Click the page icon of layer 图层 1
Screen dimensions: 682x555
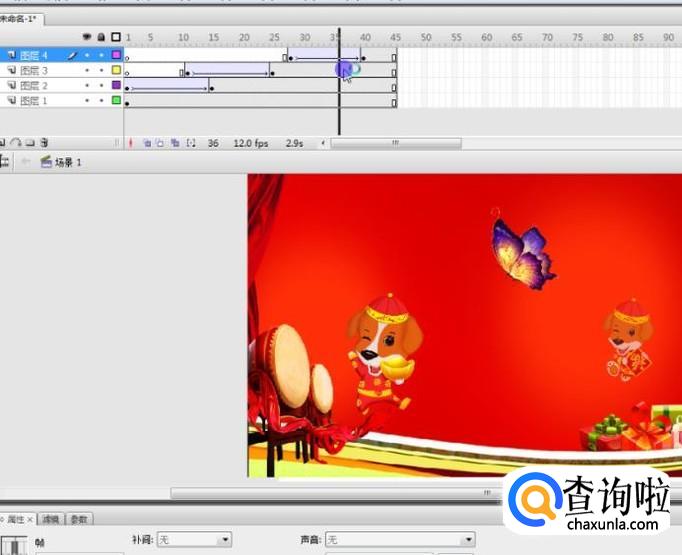click(12, 100)
